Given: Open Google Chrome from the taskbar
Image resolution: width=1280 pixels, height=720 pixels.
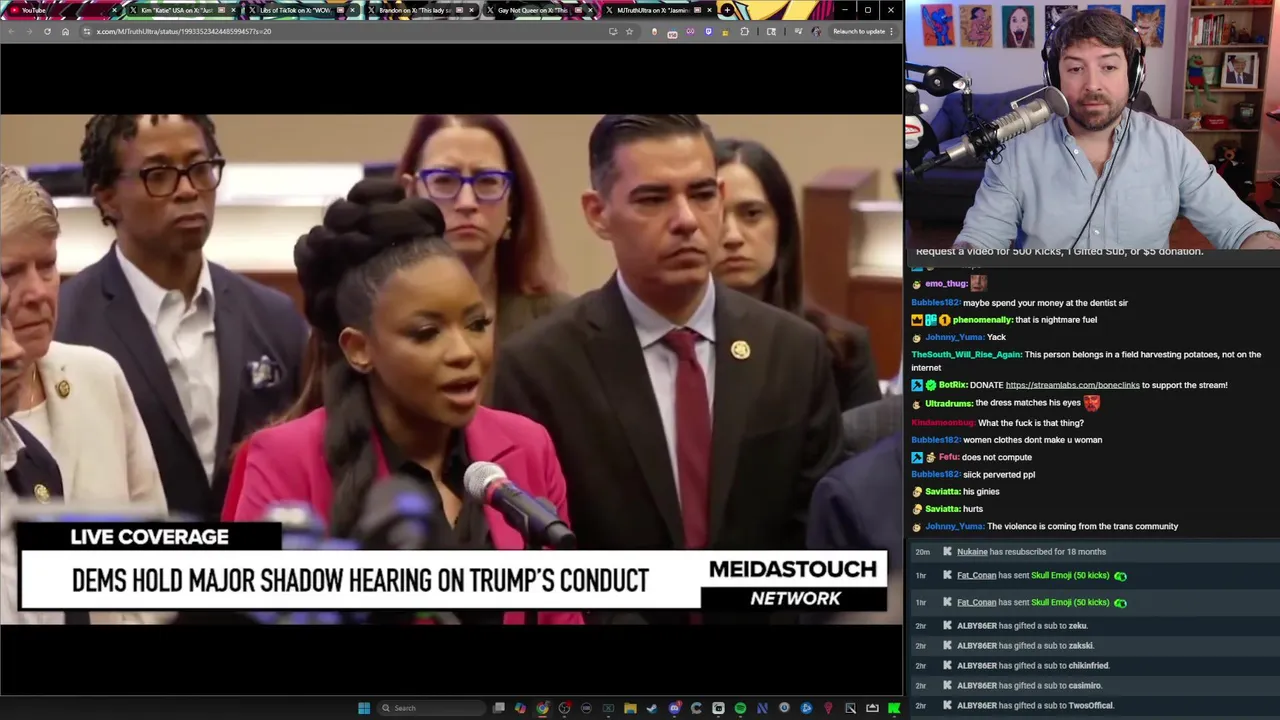Looking at the screenshot, I should point(542,708).
